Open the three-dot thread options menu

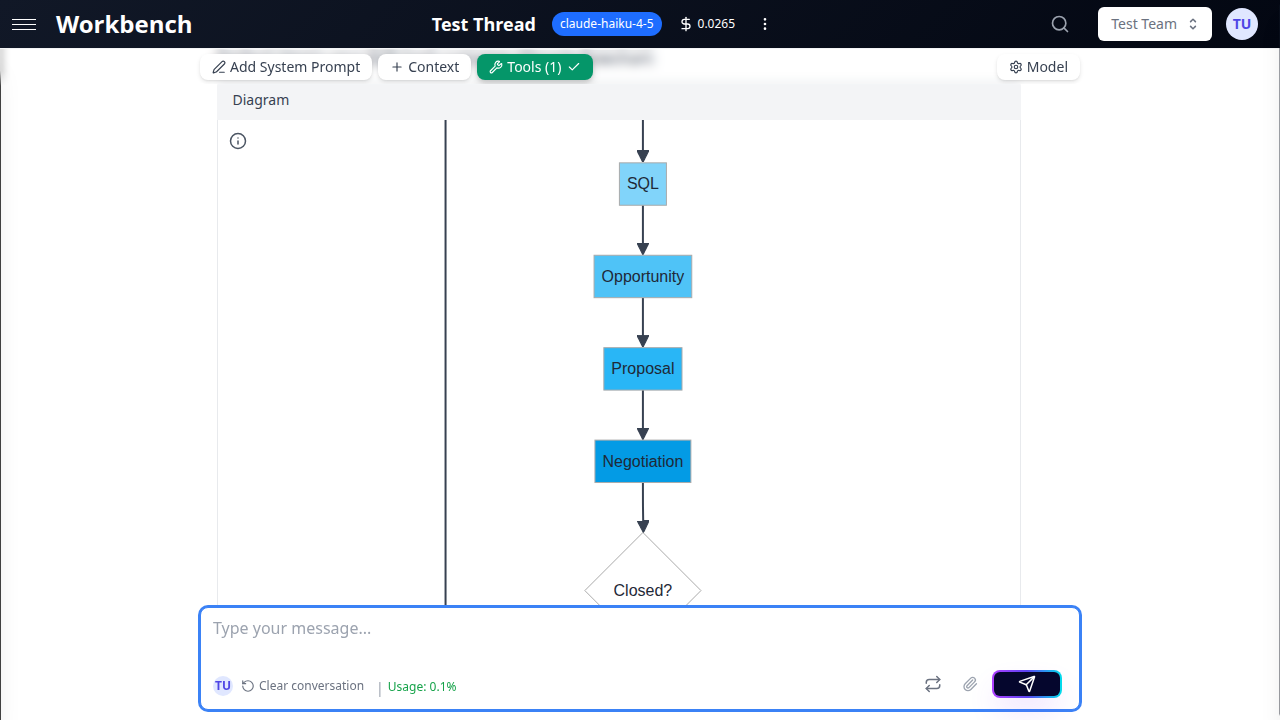click(765, 24)
